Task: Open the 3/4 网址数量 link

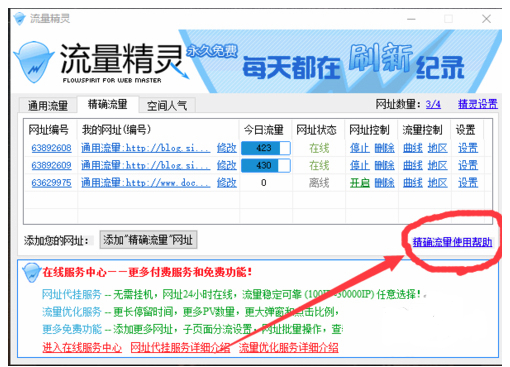Action: pyautogui.click(x=433, y=104)
